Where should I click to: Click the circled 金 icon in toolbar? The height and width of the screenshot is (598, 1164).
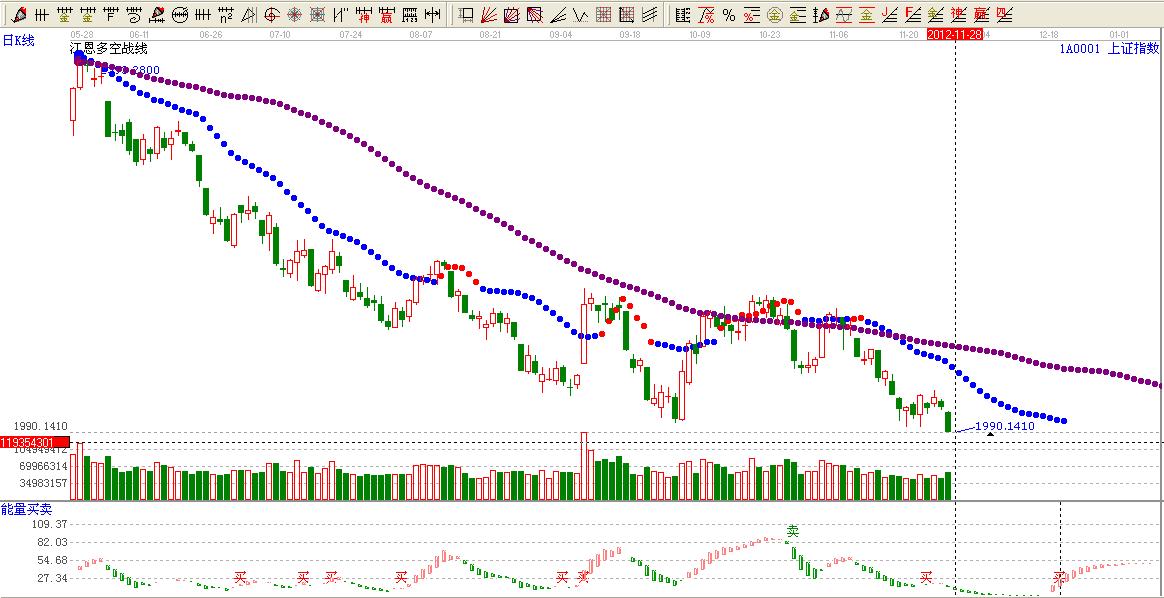(x=774, y=15)
